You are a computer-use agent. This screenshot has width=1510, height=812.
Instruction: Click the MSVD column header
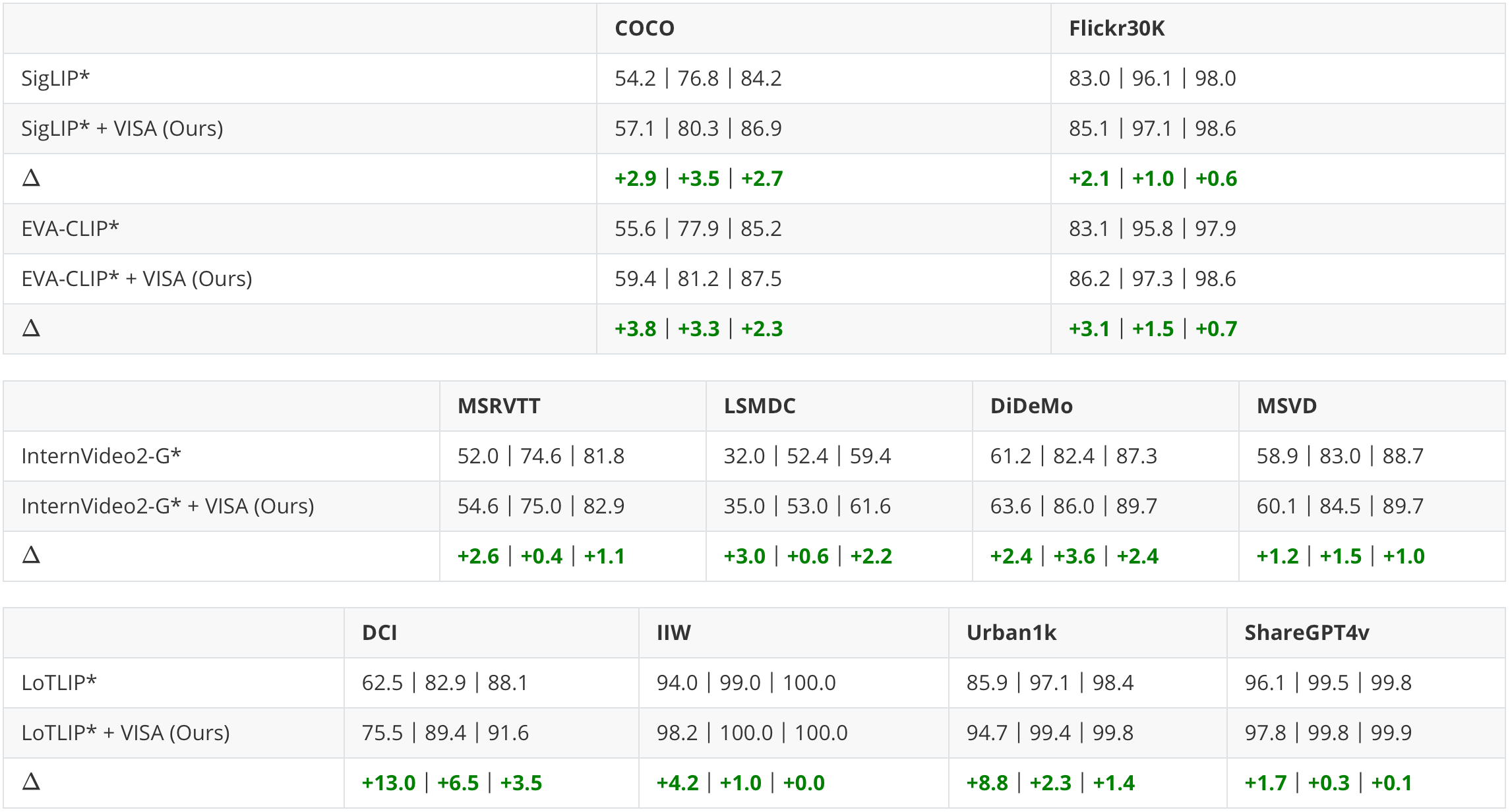1286,406
